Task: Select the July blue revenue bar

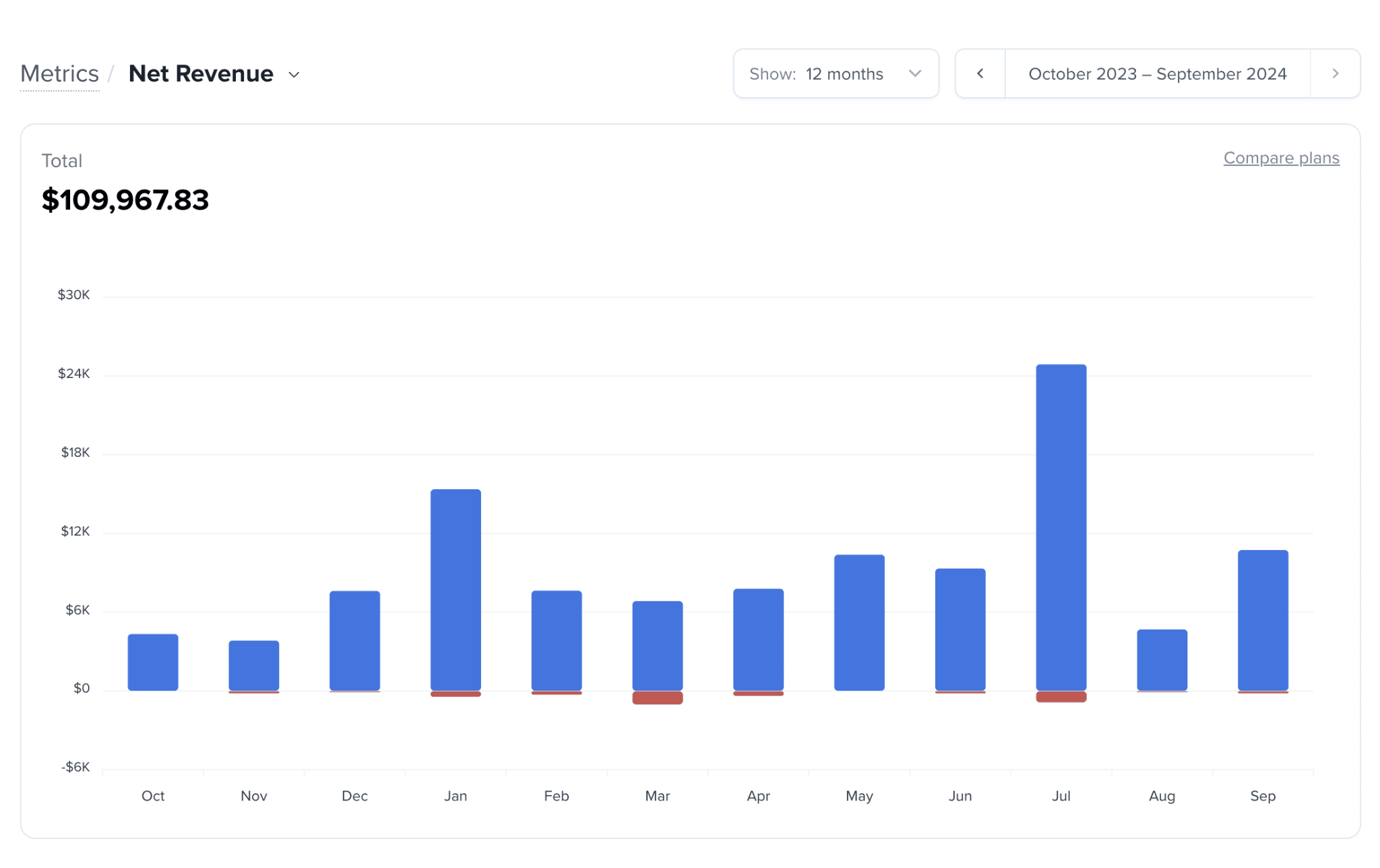Action: tap(1061, 527)
